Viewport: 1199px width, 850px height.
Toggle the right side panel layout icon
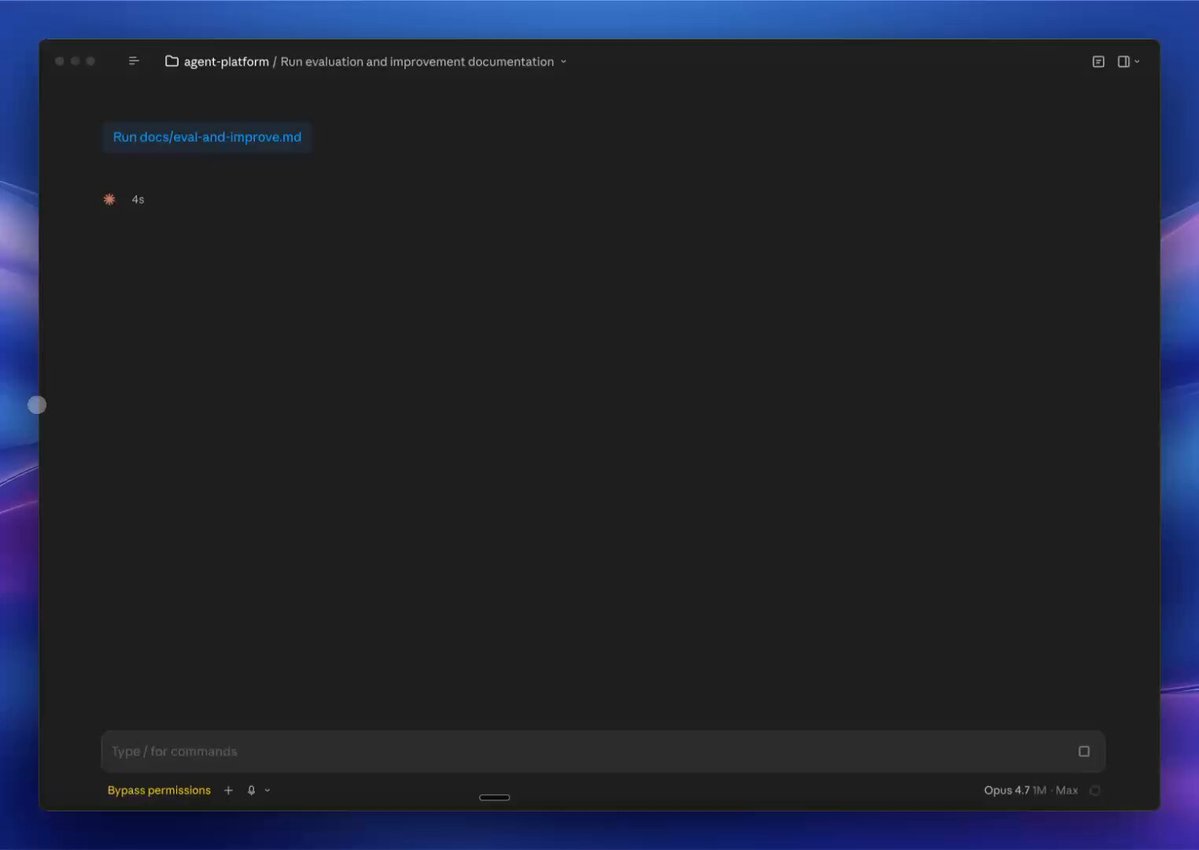pyautogui.click(x=1123, y=62)
